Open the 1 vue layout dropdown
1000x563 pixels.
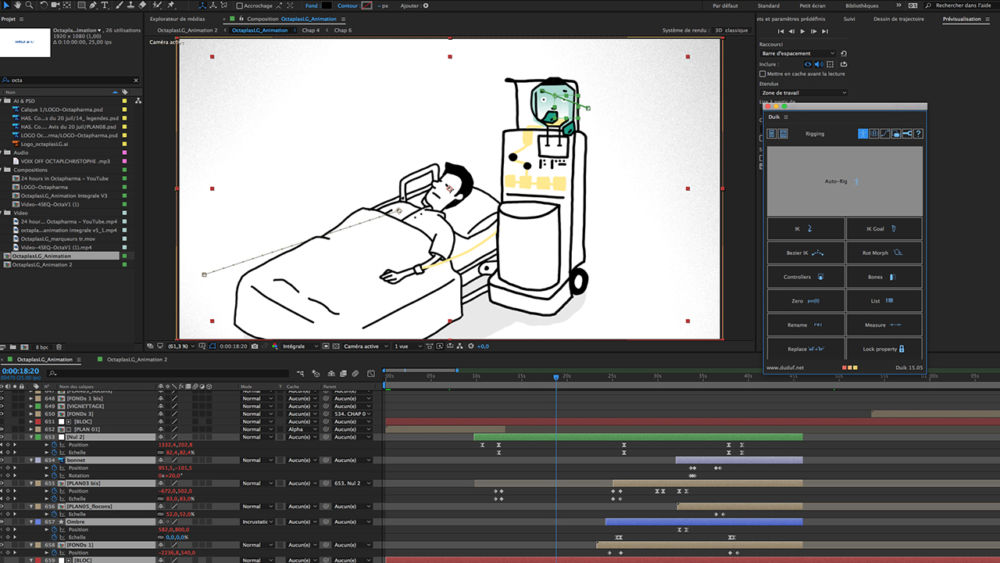[x=408, y=346]
